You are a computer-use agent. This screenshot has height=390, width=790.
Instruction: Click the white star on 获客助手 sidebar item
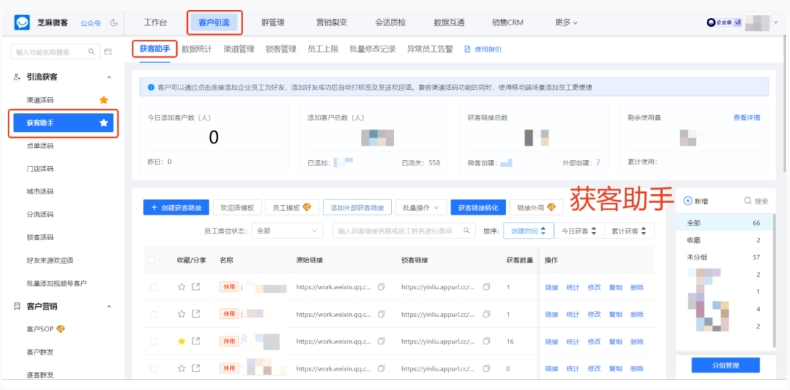104,122
